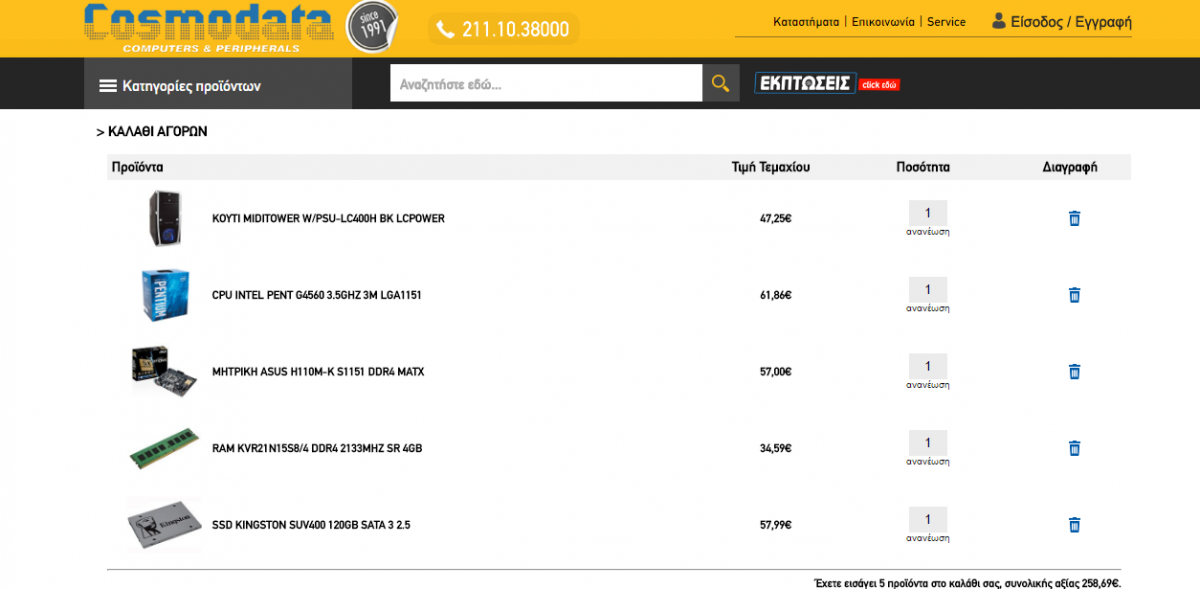Click the search magnifier button
This screenshot has width=1200, height=589.
pyautogui.click(x=721, y=83)
